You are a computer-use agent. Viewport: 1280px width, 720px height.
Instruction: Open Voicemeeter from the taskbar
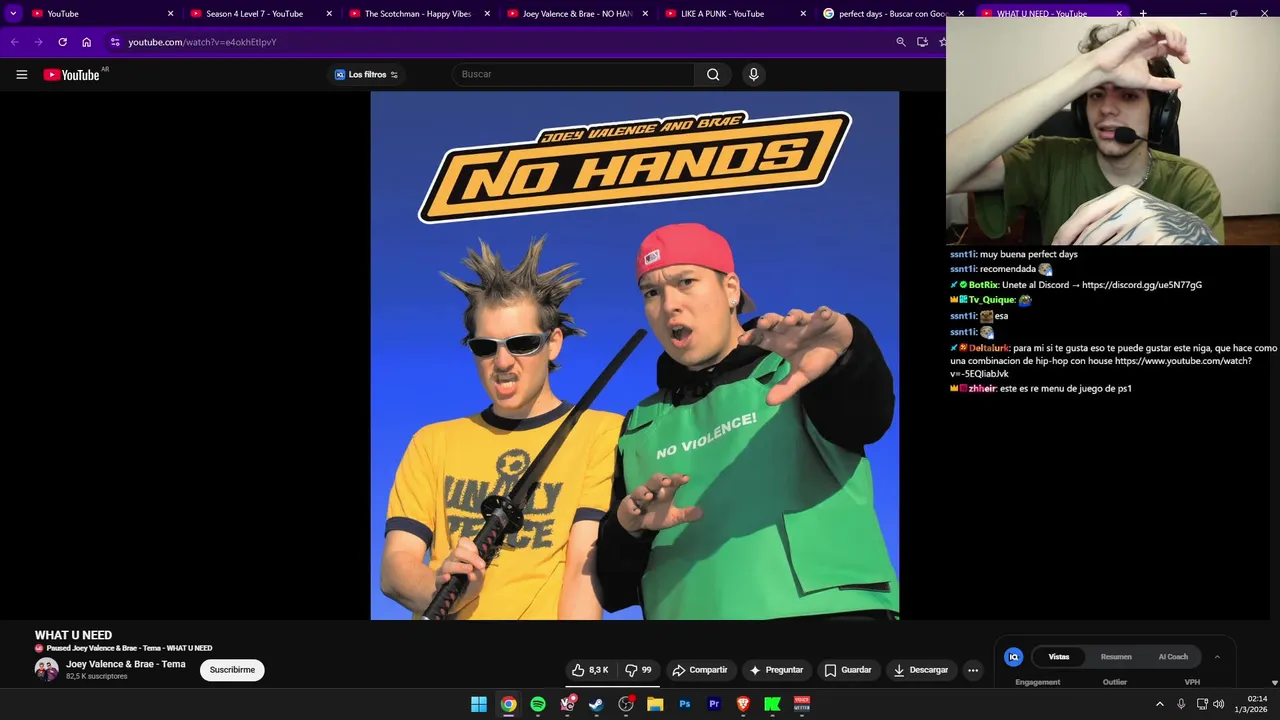802,704
